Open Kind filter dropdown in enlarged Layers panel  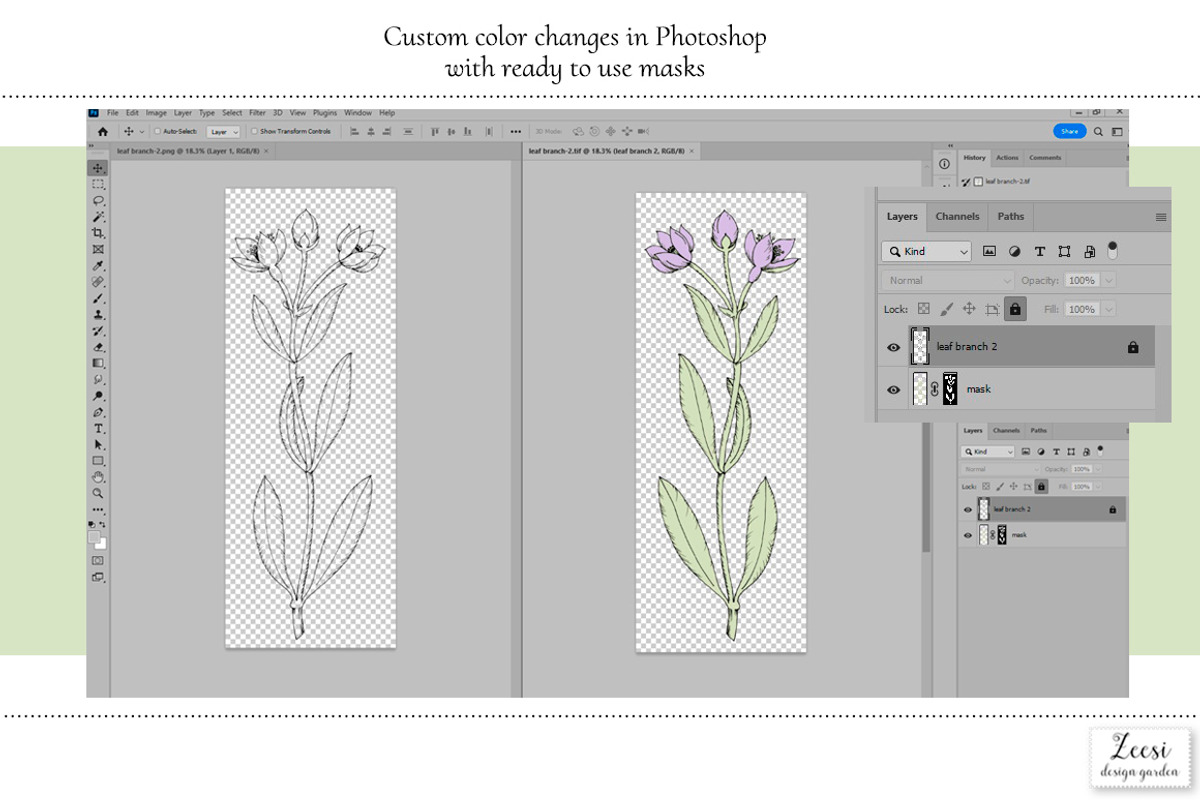coord(926,251)
